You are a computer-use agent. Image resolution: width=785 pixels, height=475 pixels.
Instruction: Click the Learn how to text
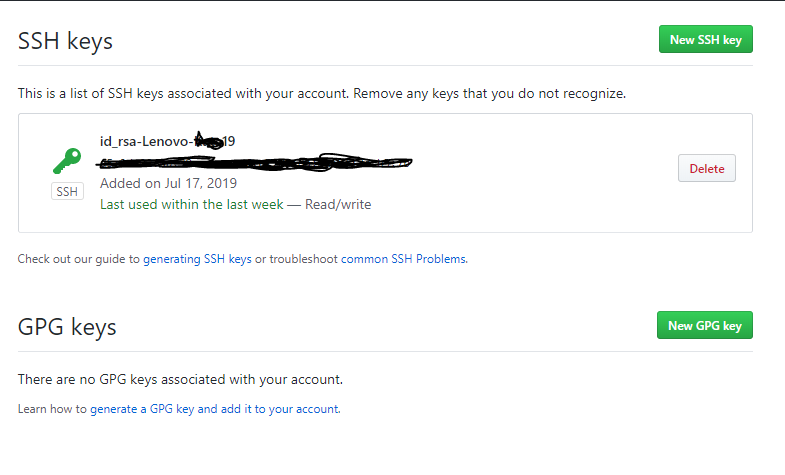52,409
